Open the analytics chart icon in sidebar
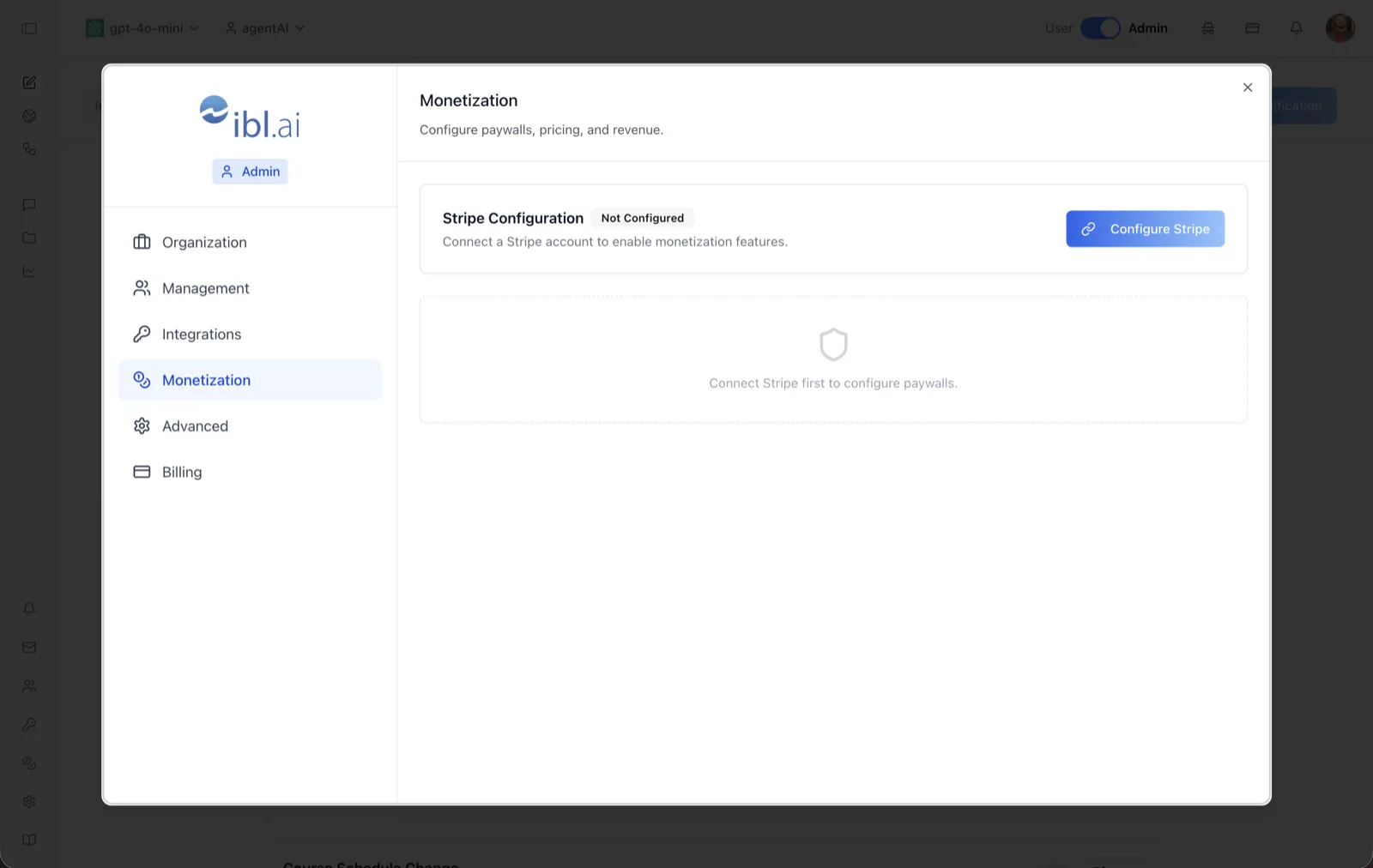 [x=29, y=271]
